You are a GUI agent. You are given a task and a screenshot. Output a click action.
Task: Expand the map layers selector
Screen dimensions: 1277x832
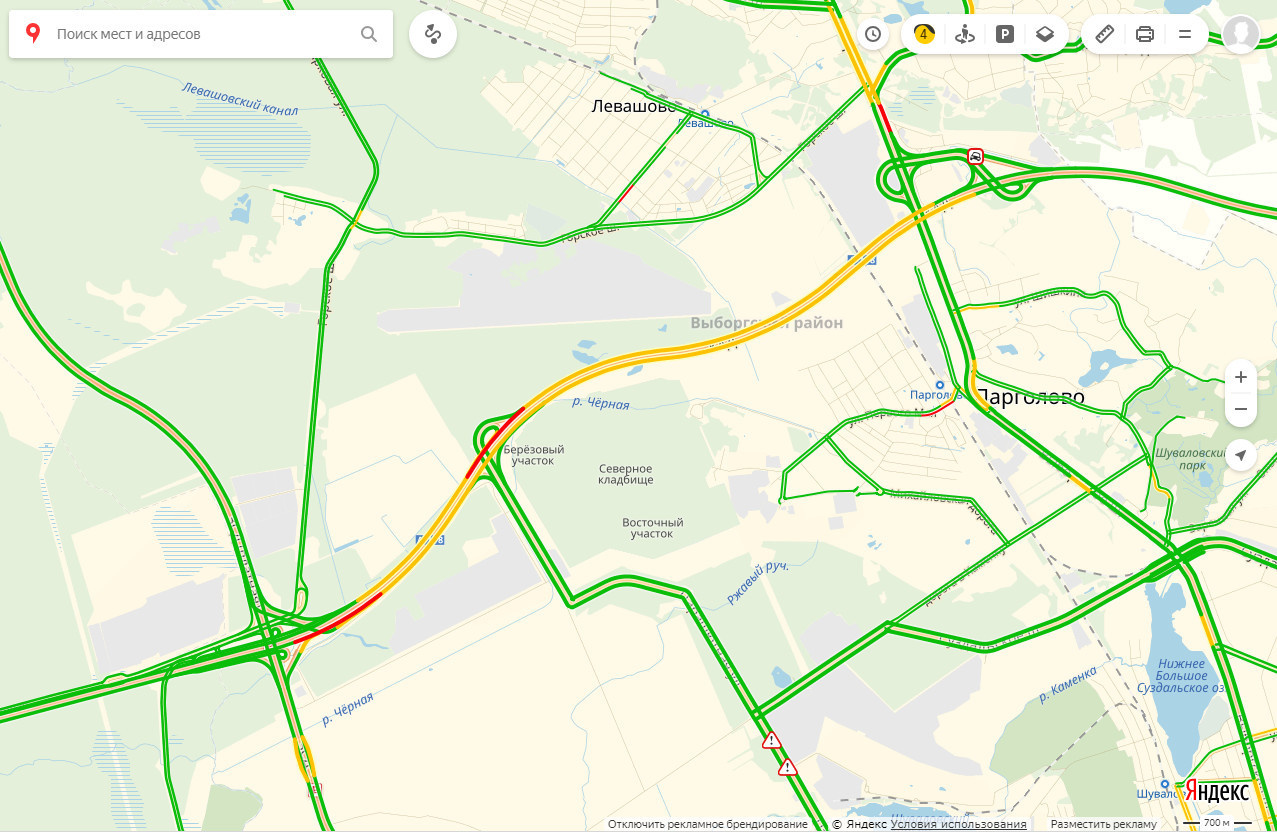[1045, 34]
